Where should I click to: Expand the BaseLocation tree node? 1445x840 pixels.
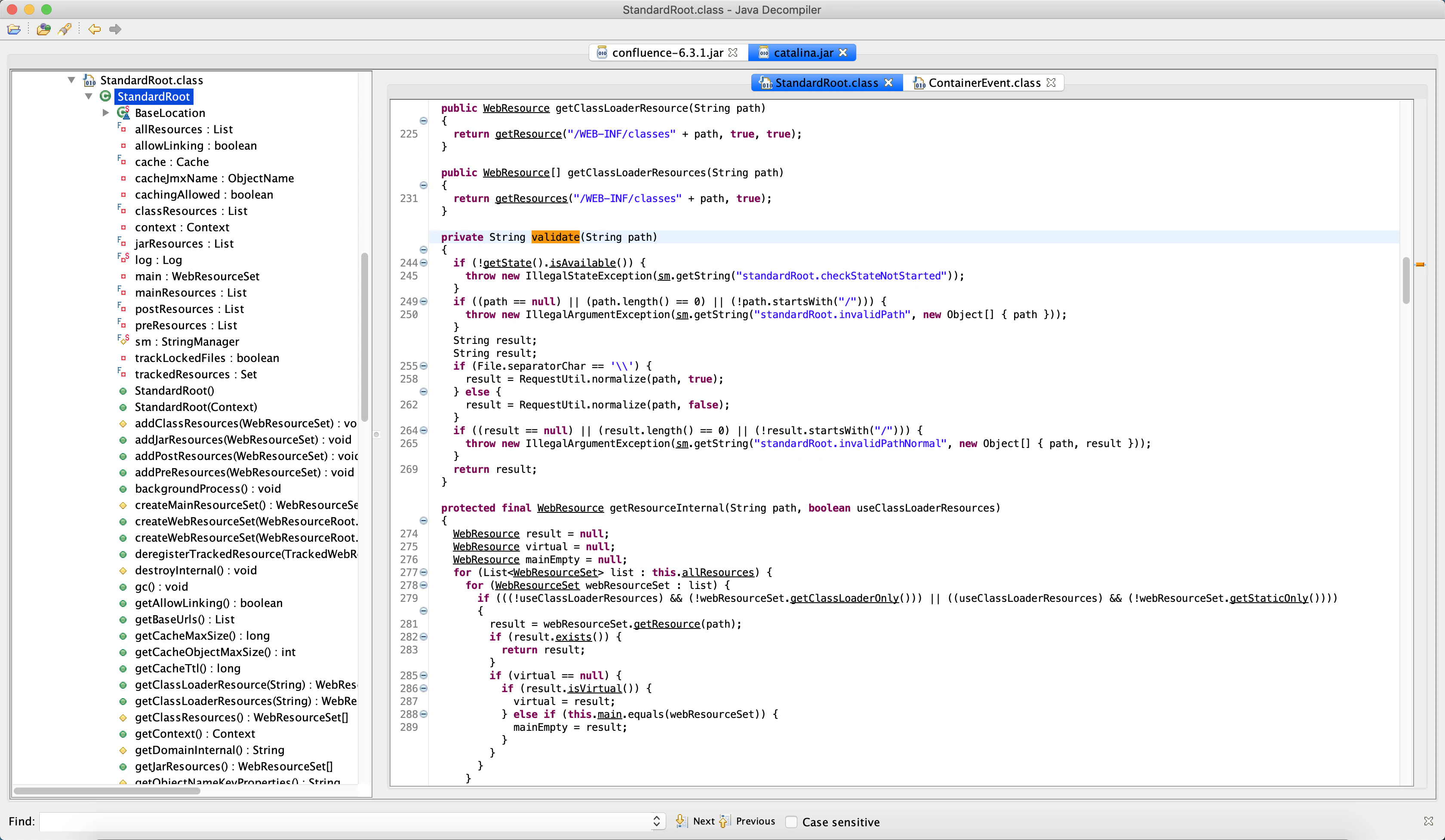pos(106,113)
